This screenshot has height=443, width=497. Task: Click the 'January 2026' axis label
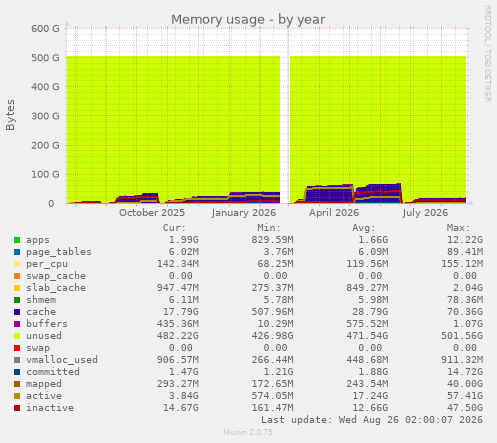click(244, 213)
